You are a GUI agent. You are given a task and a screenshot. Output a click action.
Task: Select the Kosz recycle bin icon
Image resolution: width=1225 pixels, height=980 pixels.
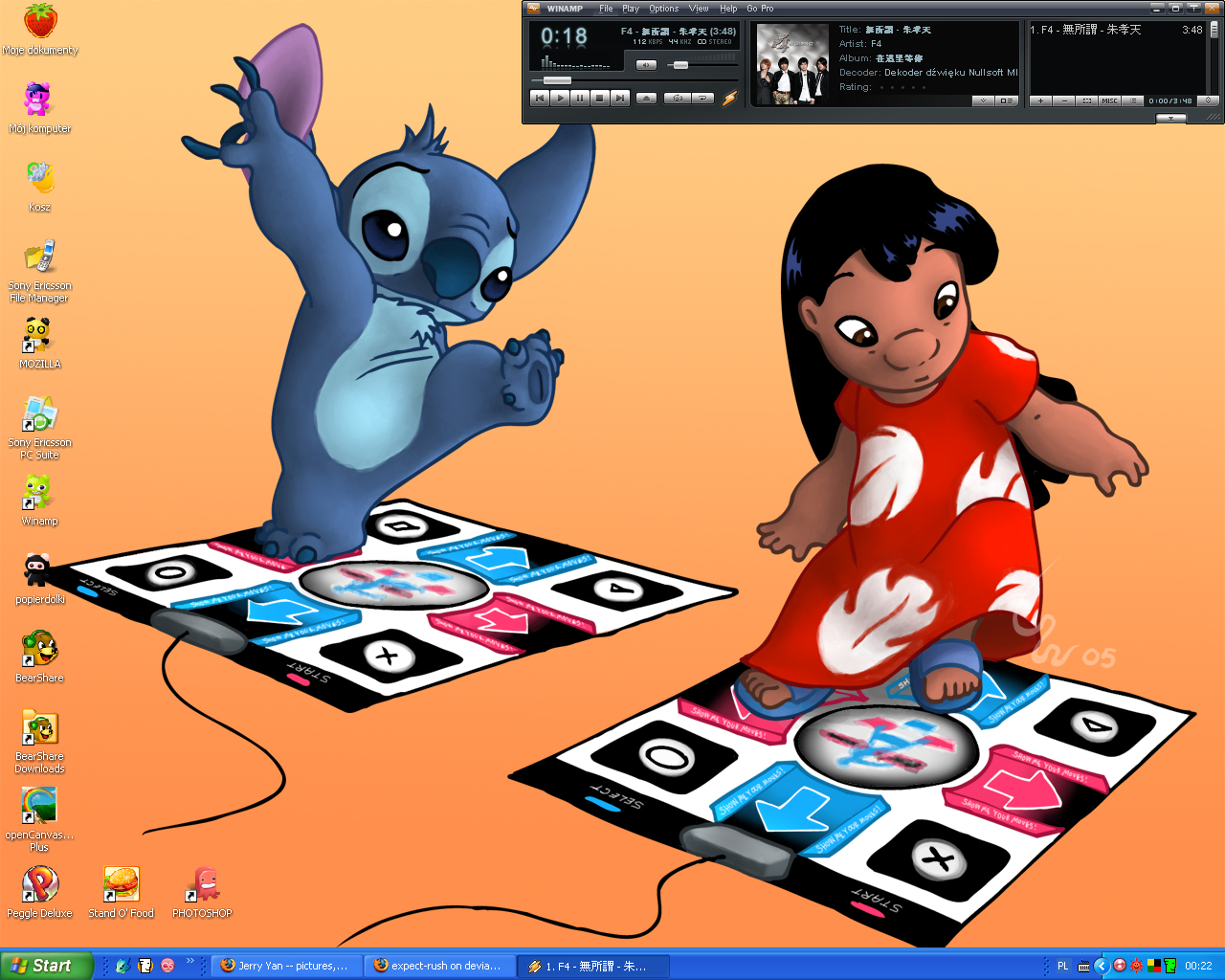[40, 187]
